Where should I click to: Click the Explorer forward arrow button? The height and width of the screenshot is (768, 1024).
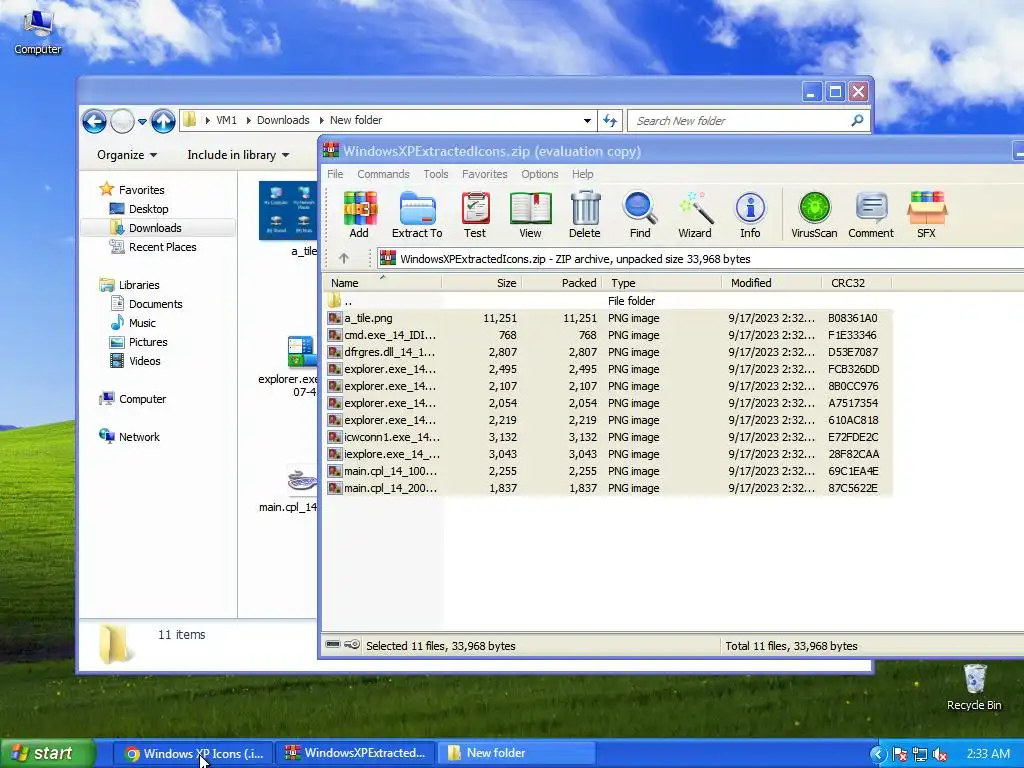(x=122, y=121)
